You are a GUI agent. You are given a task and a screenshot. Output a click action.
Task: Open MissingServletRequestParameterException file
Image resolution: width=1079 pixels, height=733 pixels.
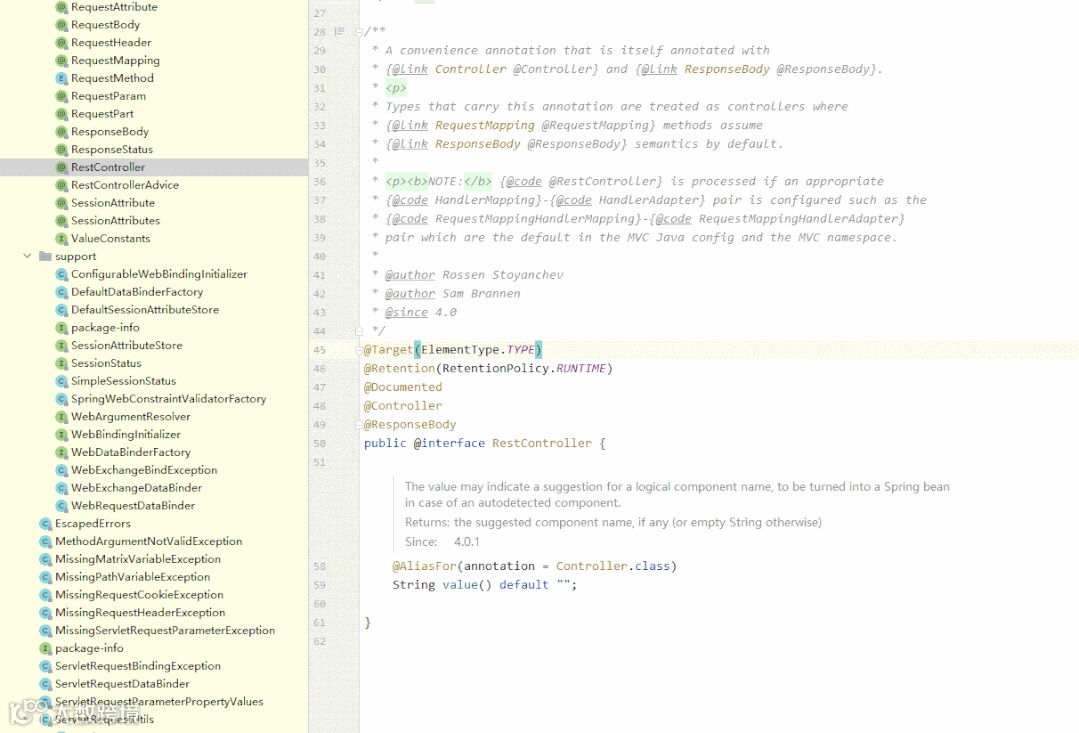coord(164,630)
